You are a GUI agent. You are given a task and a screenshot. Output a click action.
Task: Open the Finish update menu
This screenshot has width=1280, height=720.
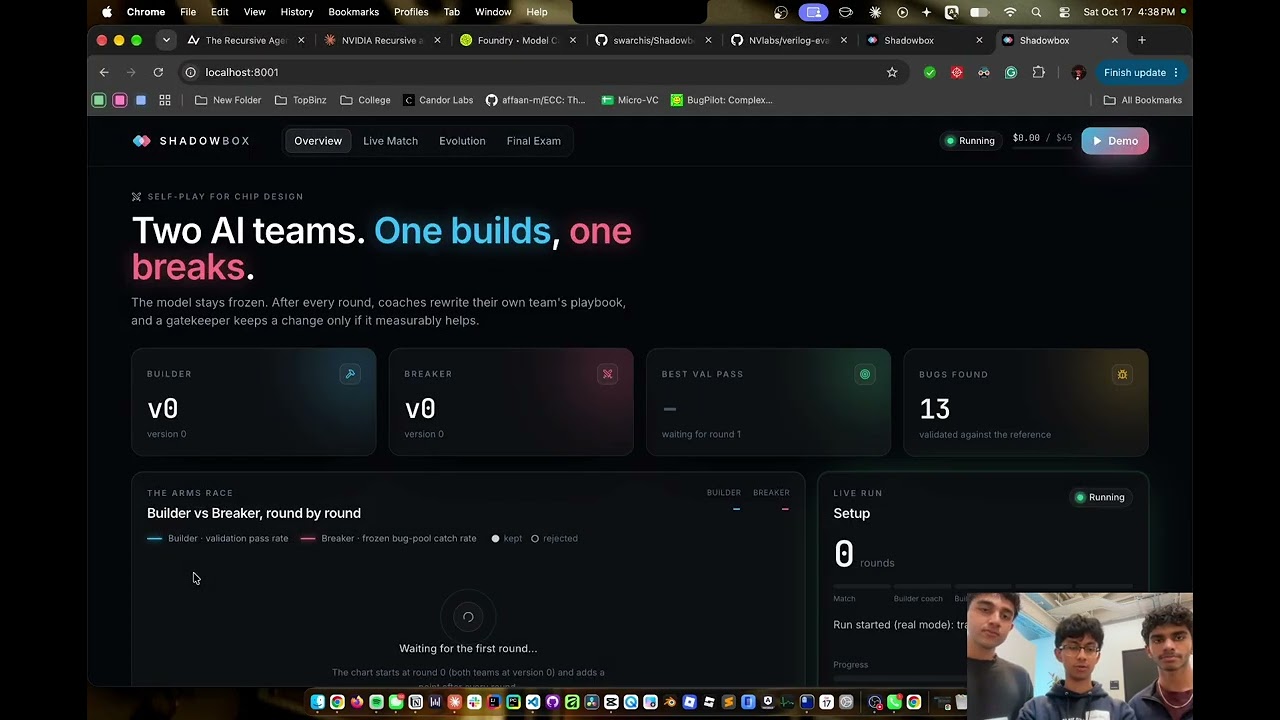[x=1141, y=72]
